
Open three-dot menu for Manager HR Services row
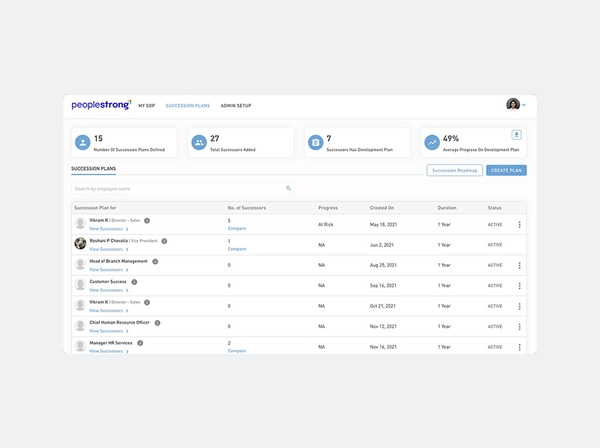[519, 347]
